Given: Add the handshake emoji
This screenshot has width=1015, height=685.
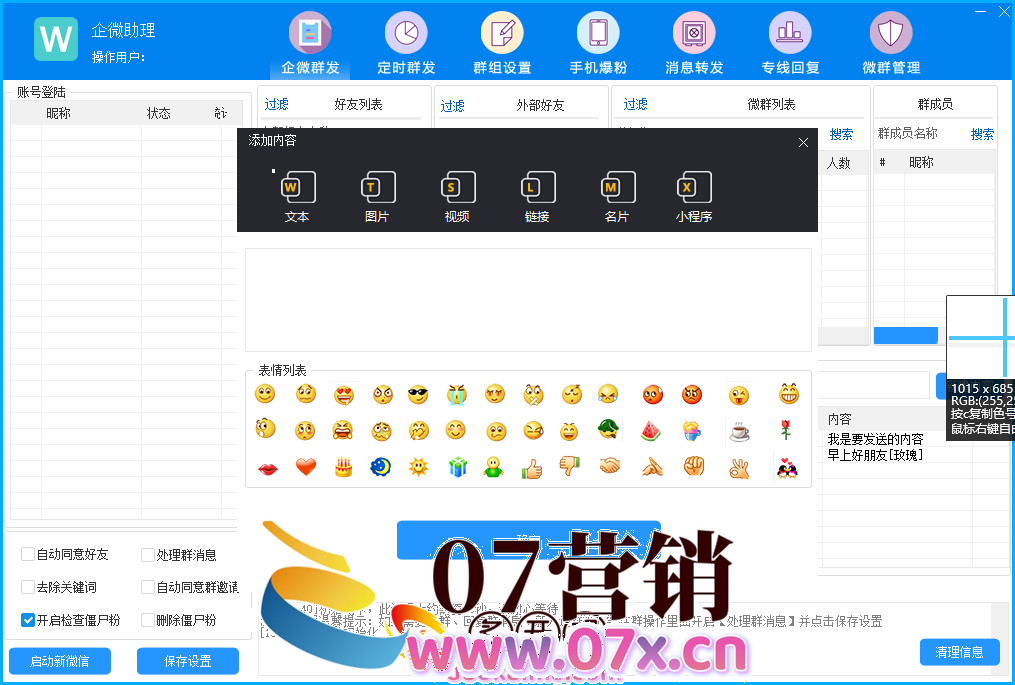Looking at the screenshot, I should point(609,466).
